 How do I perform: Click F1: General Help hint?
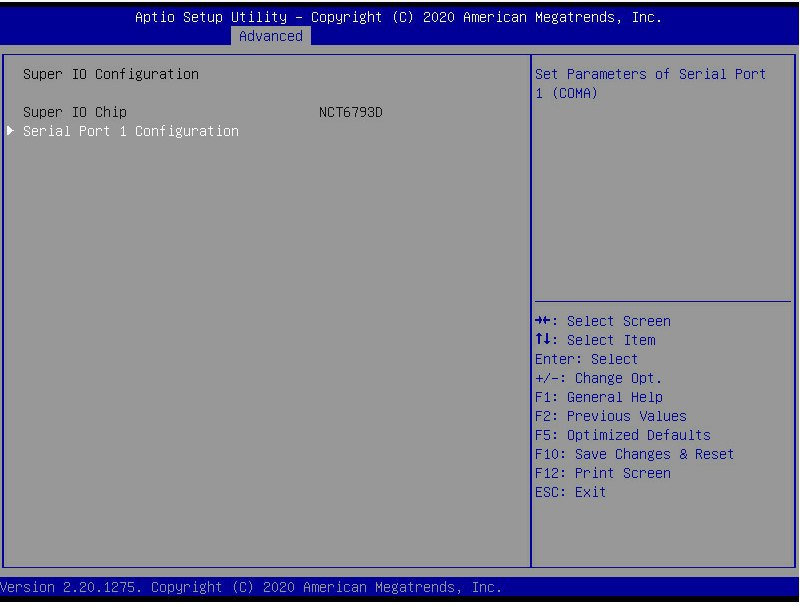(x=598, y=397)
